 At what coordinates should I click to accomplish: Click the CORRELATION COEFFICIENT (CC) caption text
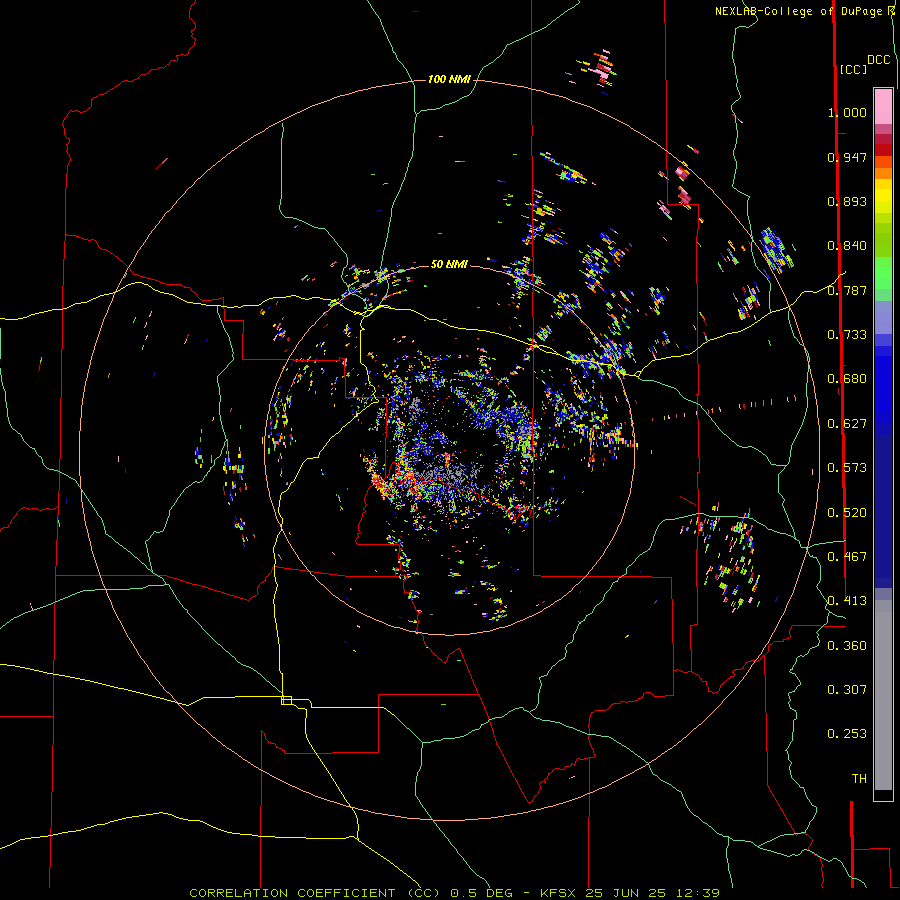(x=315, y=893)
